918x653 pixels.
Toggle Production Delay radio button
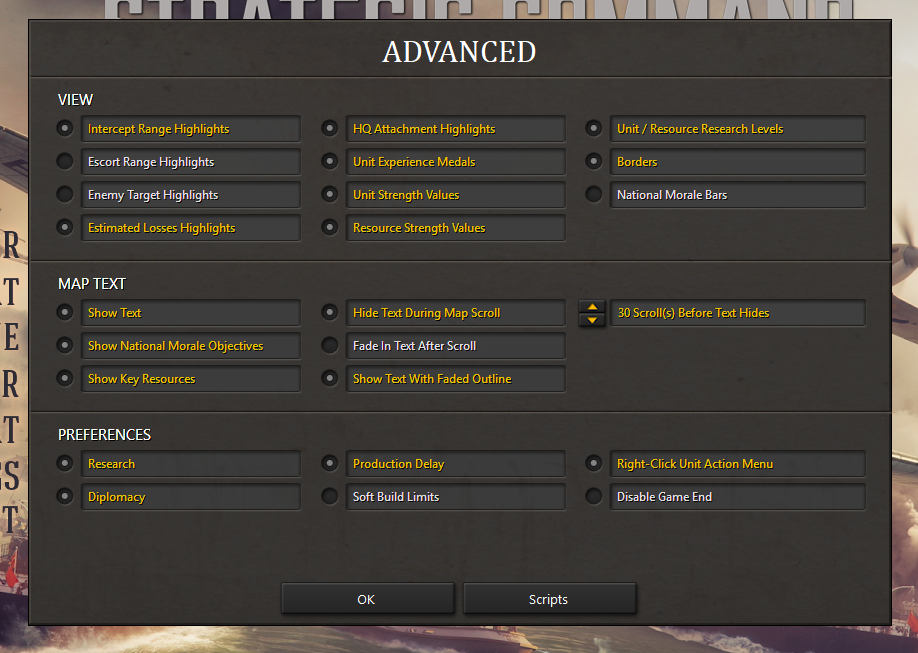(x=330, y=463)
